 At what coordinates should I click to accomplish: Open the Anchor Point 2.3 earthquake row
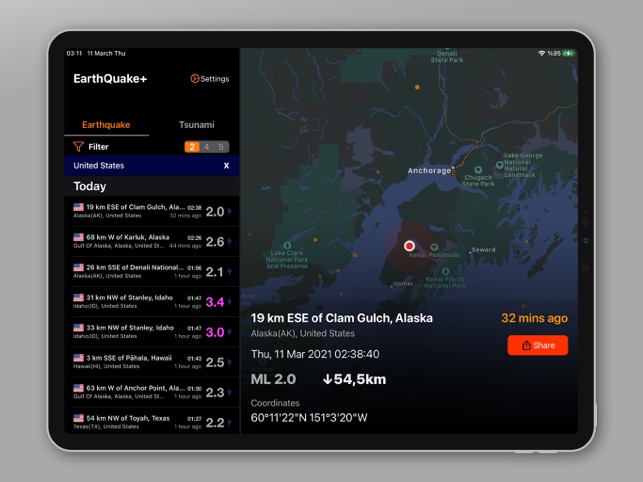pos(152,392)
